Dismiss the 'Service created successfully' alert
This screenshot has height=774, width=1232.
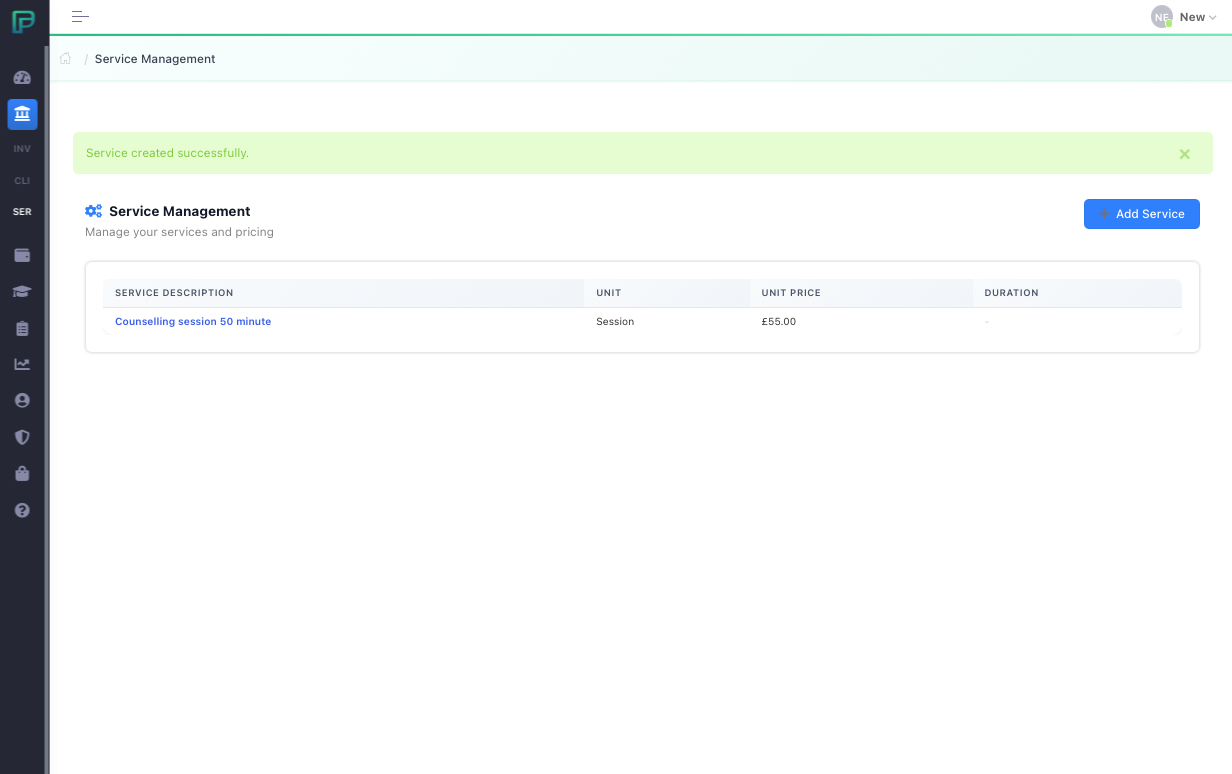click(1184, 154)
